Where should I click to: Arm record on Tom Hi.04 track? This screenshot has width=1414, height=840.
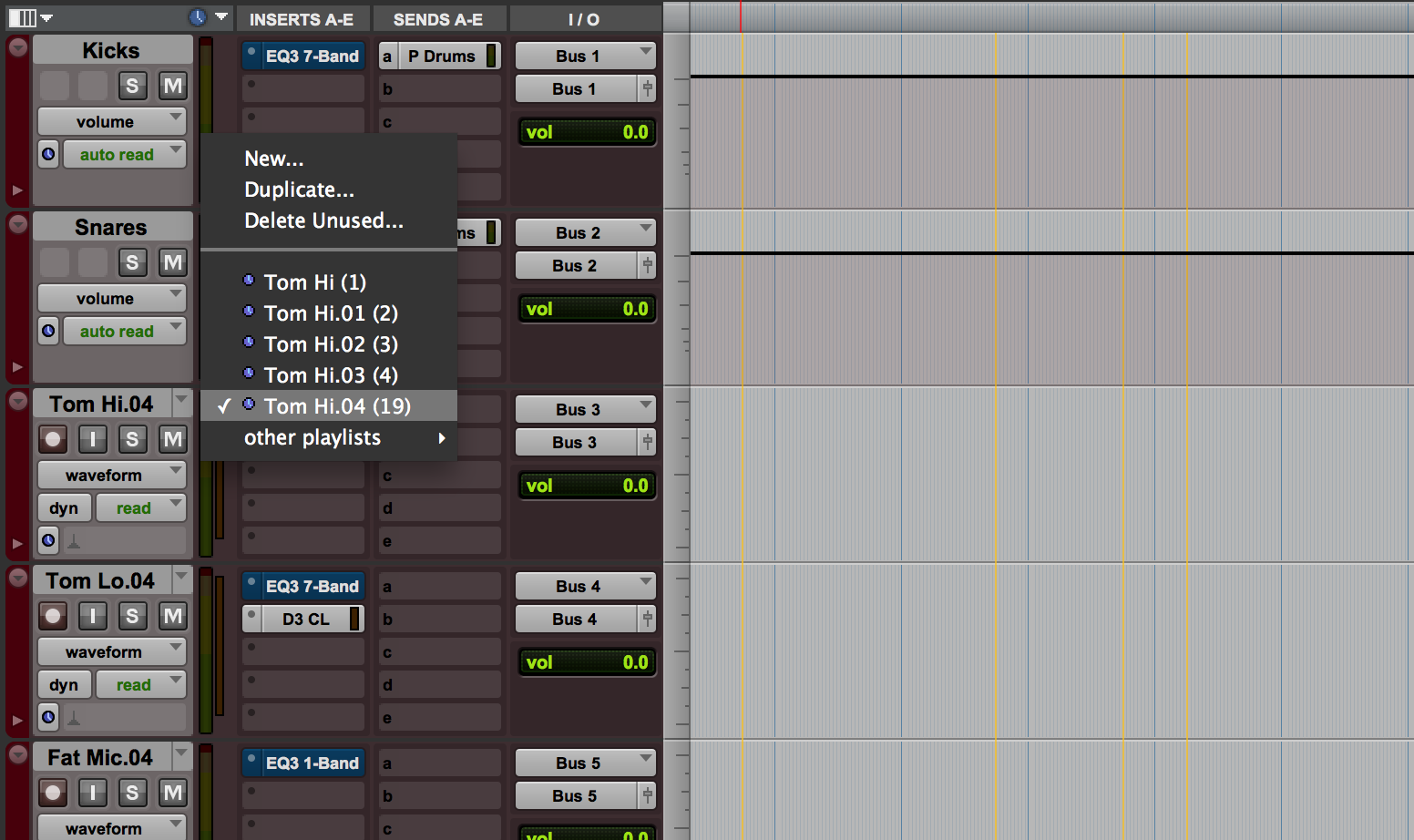(53, 439)
